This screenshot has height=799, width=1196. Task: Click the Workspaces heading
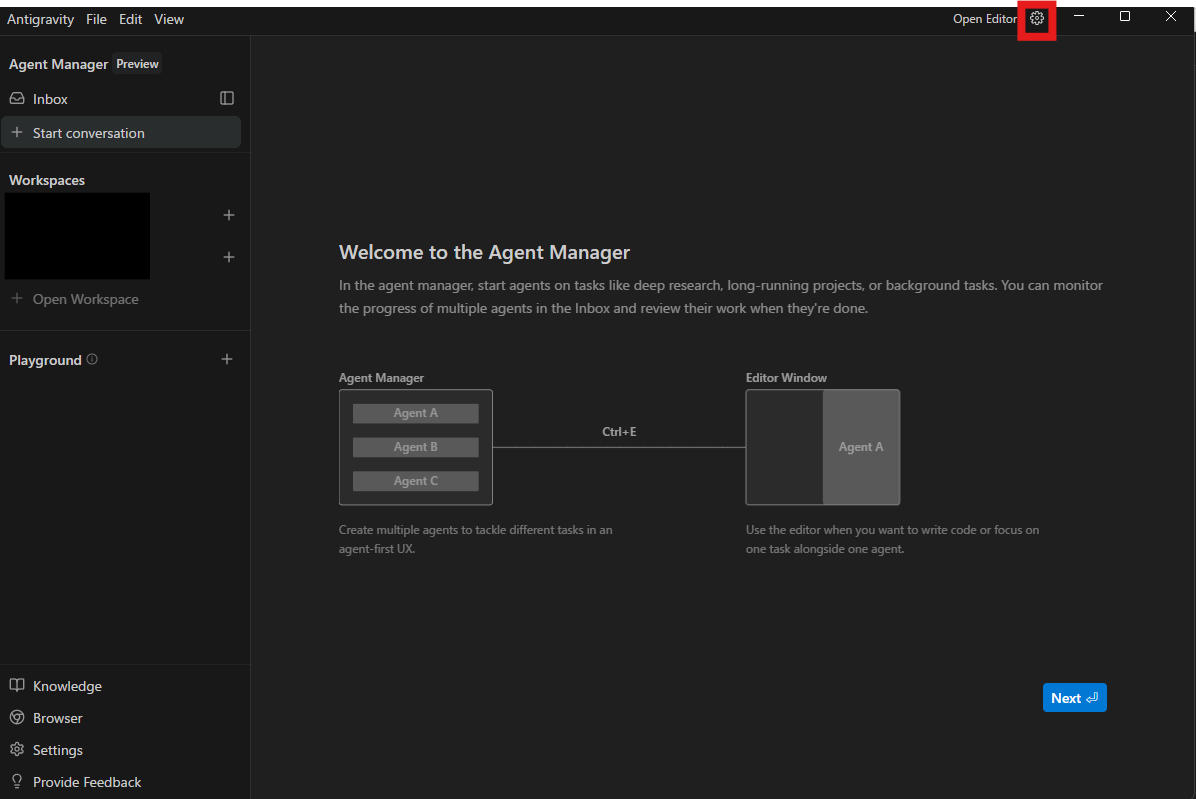tap(47, 180)
